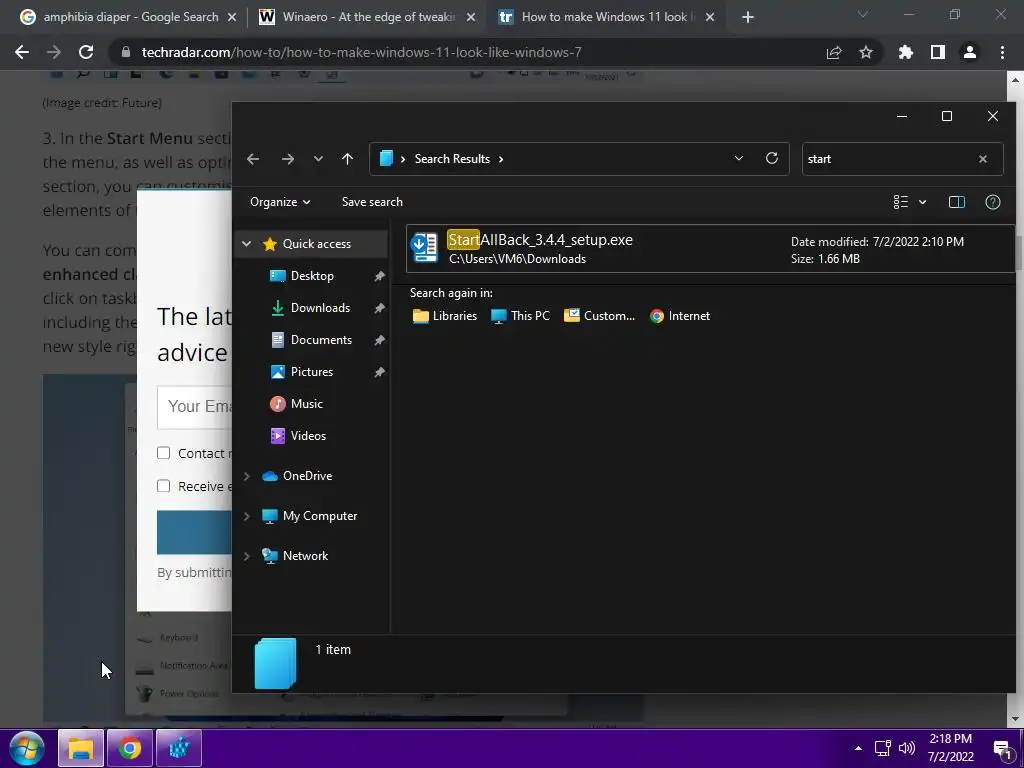This screenshot has height=768, width=1024.
Task: Reload the techradar page
Action: tap(86, 52)
